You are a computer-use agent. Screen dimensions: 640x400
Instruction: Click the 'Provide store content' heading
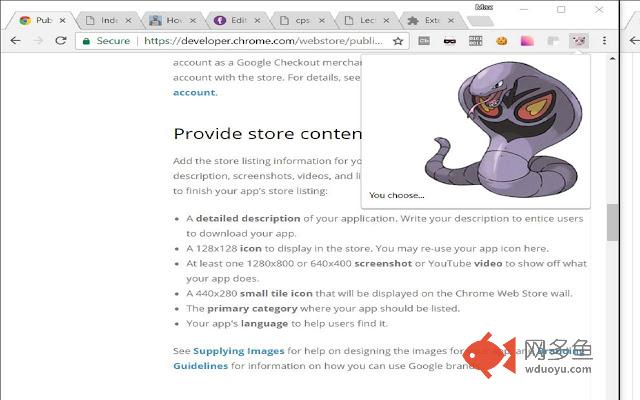tap(268, 134)
